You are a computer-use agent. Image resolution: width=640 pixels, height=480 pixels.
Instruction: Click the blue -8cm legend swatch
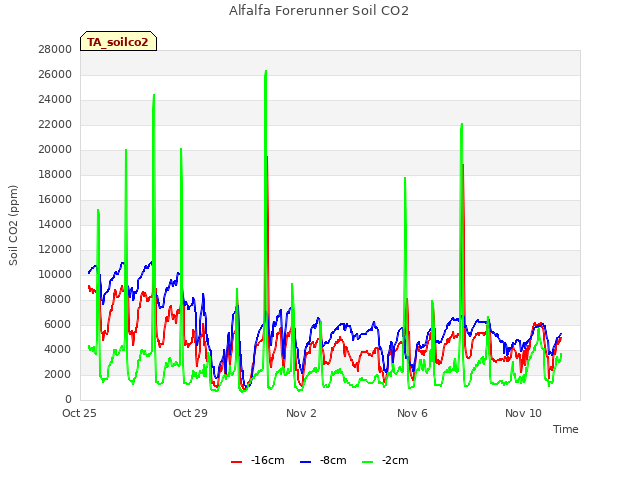[x=305, y=462]
